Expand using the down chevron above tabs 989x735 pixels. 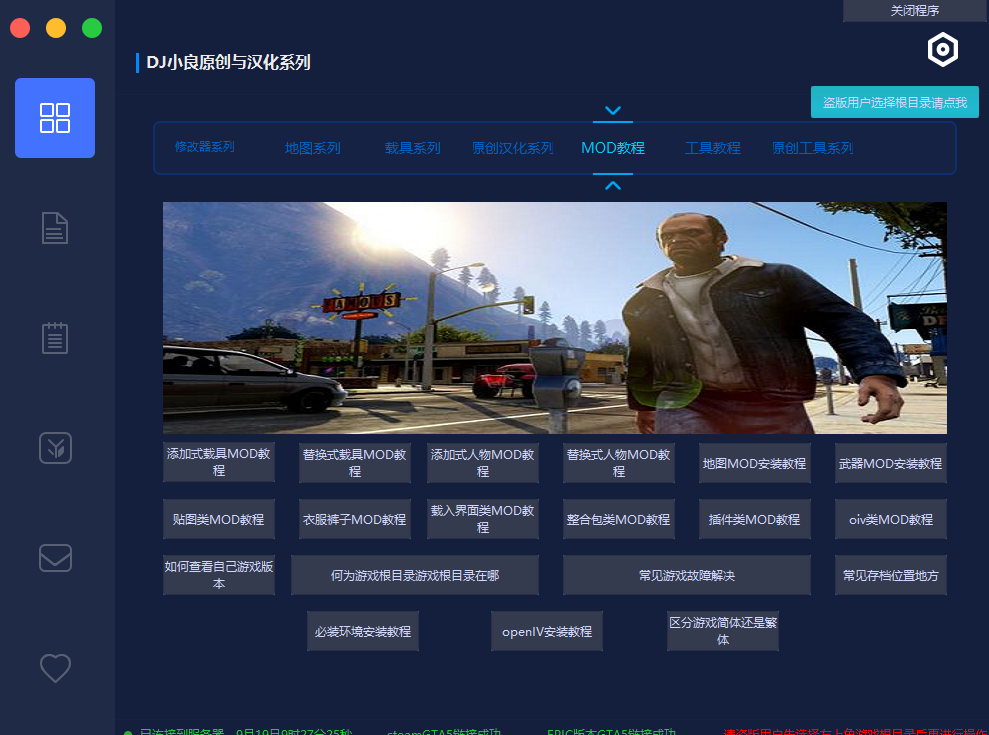point(613,110)
